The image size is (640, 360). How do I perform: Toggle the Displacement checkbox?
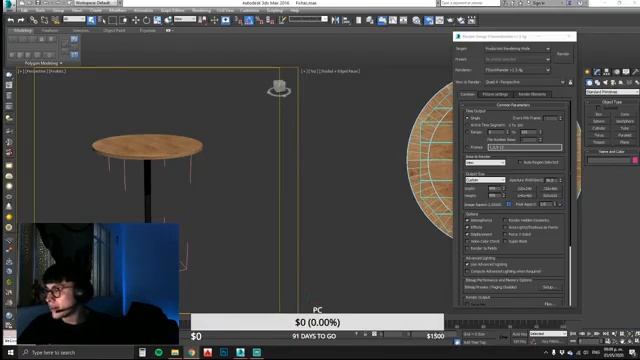pyautogui.click(x=467, y=234)
